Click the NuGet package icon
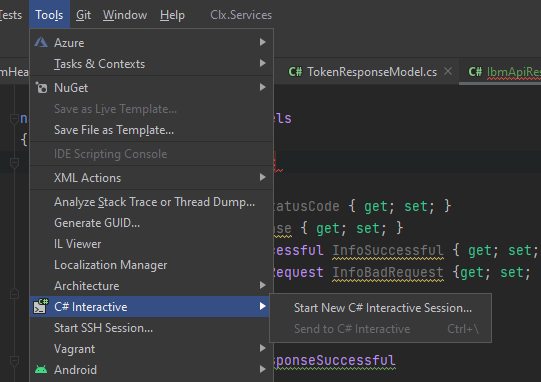The width and height of the screenshot is (541, 382). (x=41, y=88)
